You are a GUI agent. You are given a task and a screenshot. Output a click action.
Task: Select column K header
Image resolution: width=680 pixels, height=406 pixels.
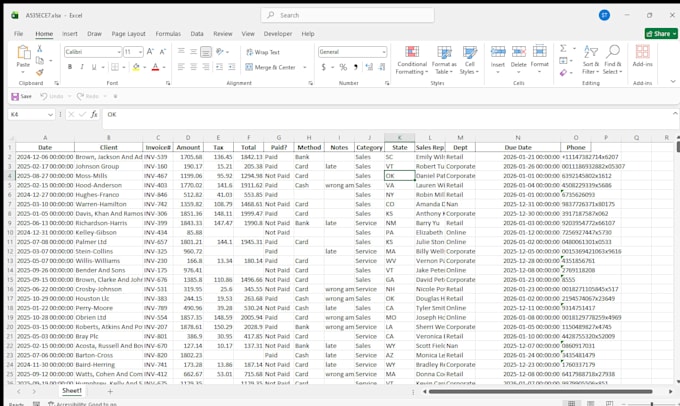[399, 138]
